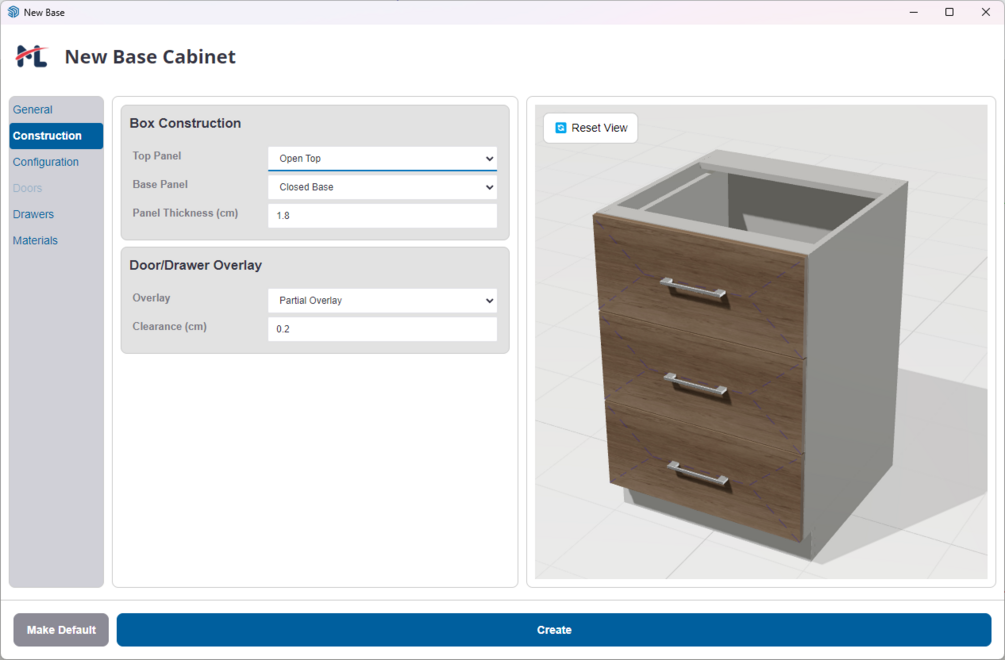This screenshot has height=660, width=1005.
Task: Click the Panel Thickness input field
Action: click(x=382, y=215)
